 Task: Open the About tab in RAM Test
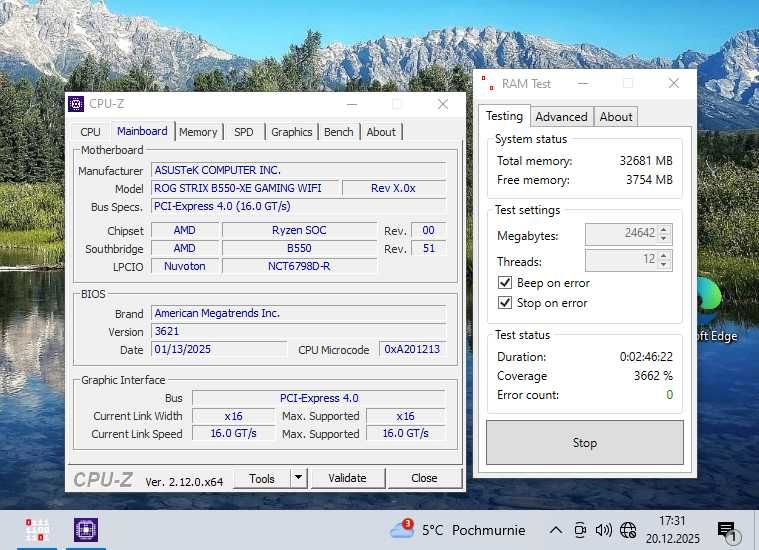point(616,117)
